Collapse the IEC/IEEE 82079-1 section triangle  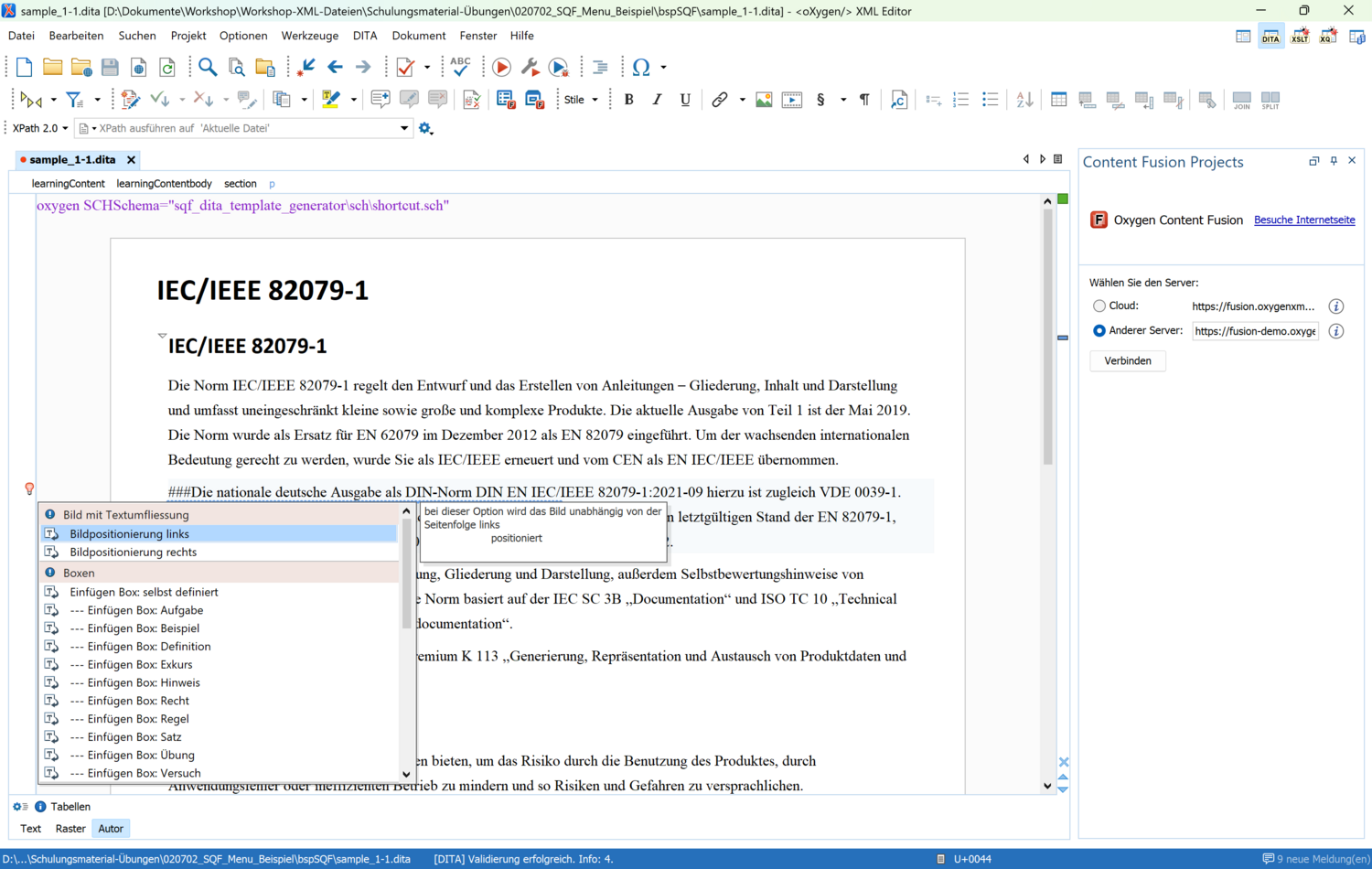pyautogui.click(x=162, y=336)
